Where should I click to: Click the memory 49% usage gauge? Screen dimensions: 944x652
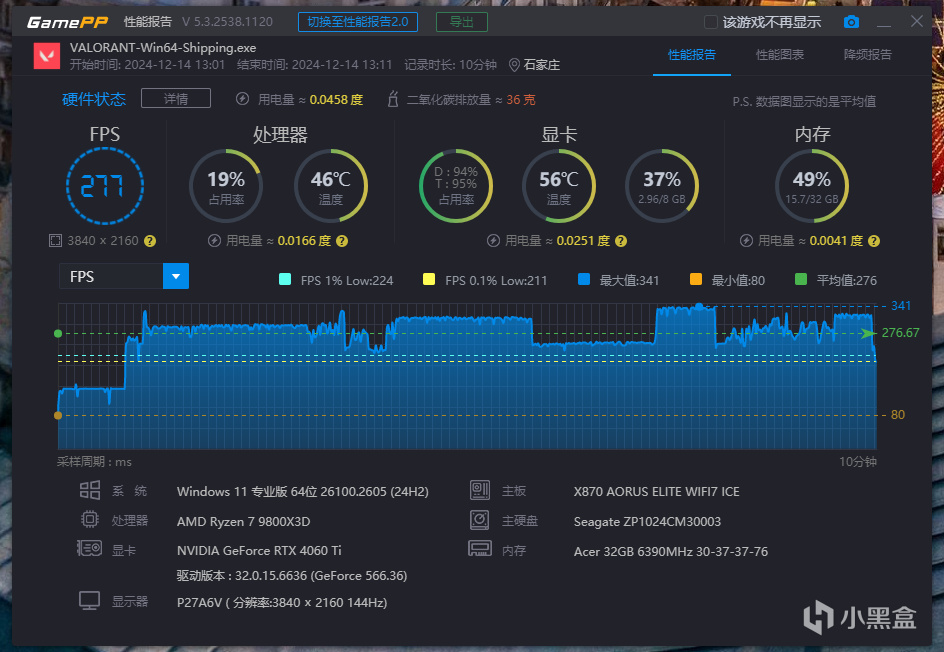tap(812, 185)
